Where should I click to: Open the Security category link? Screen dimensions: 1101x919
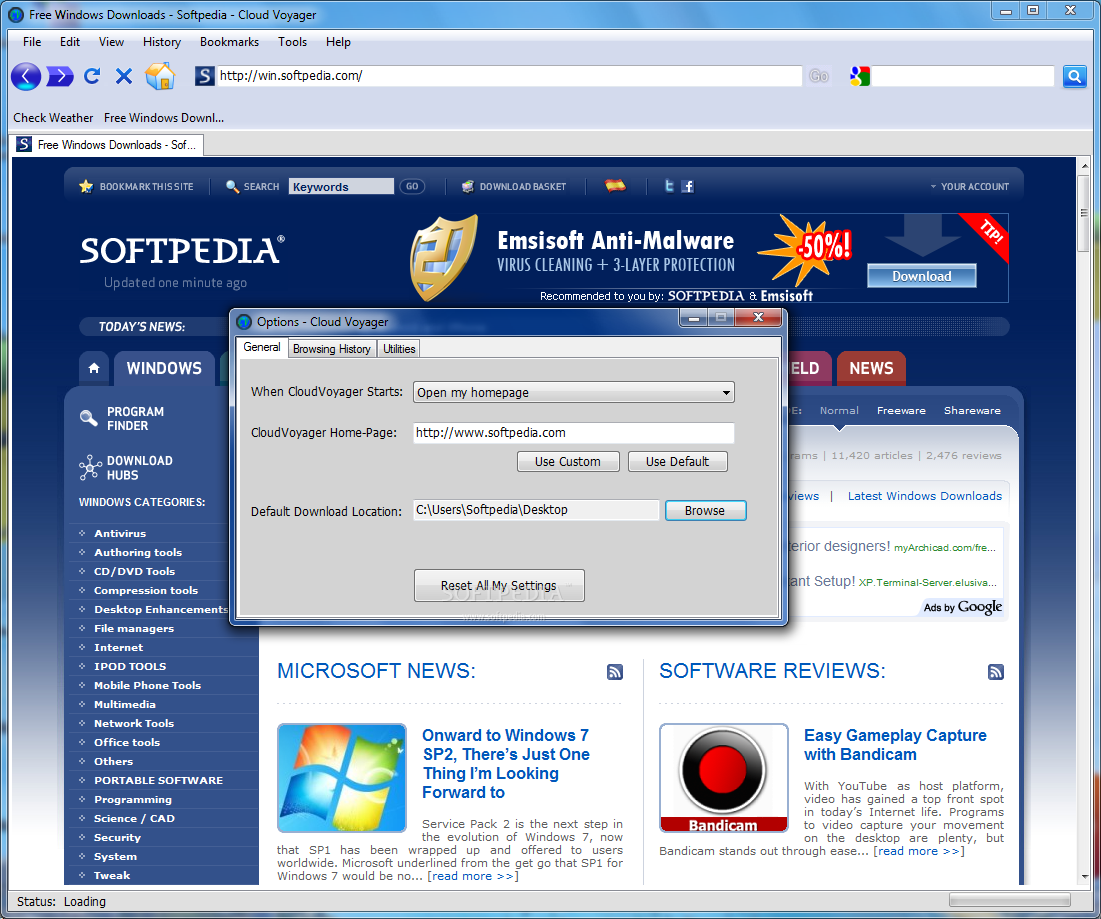(117, 837)
